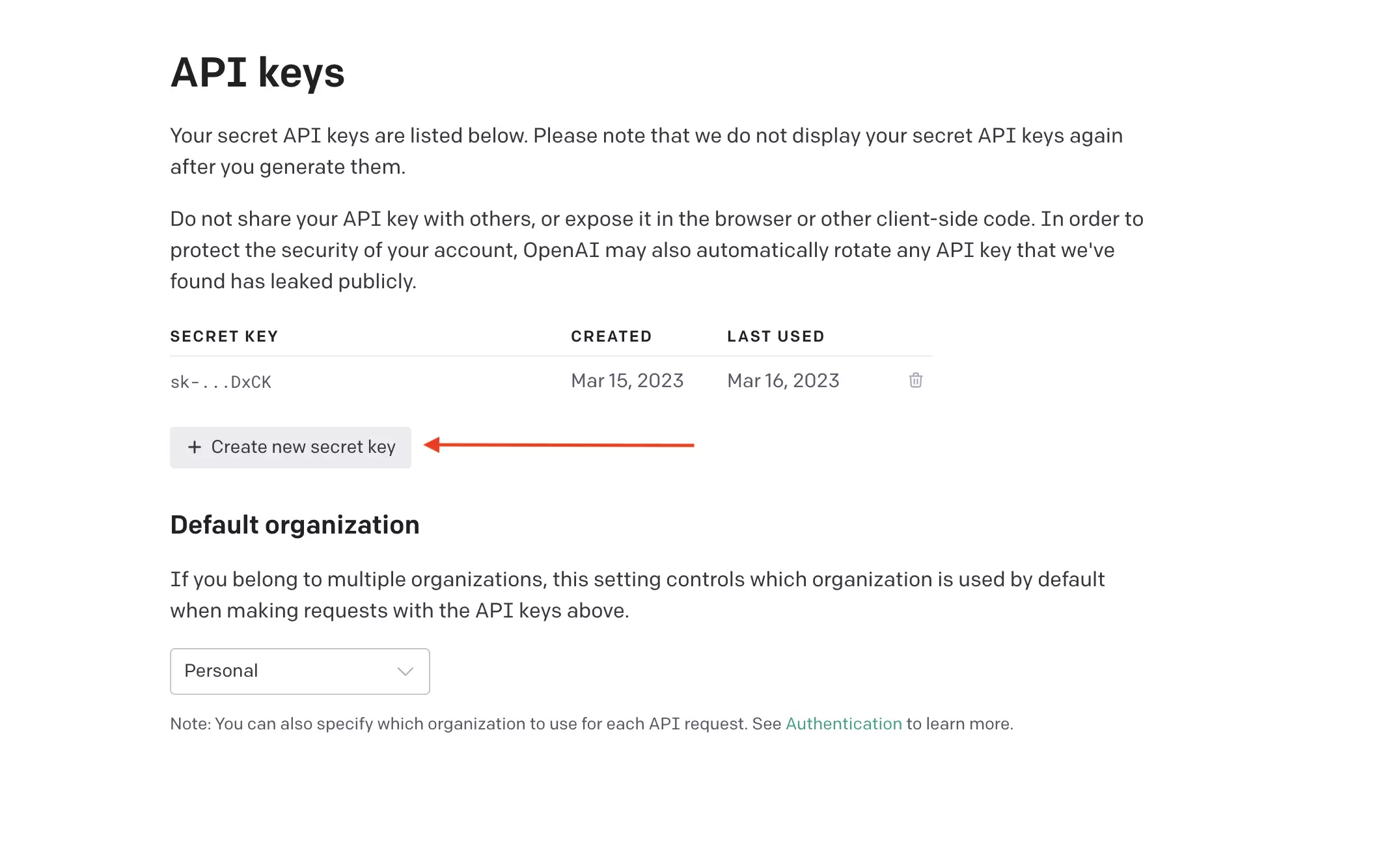1376x868 pixels.
Task: Click the 'If you belong to multiple organizations' text
Action: tap(637, 595)
